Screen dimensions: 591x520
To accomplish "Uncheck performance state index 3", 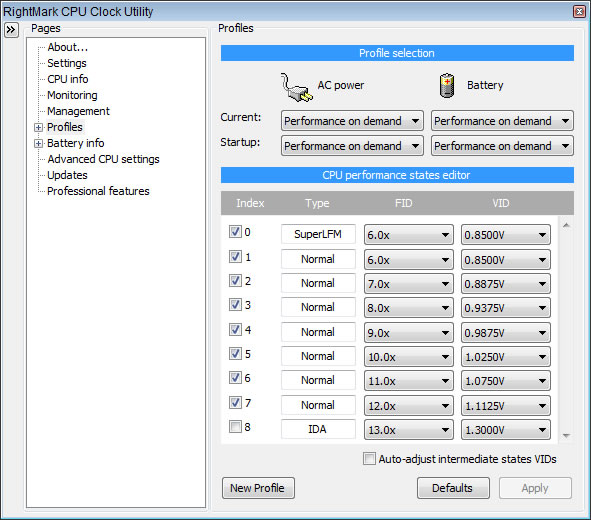I will point(235,304).
